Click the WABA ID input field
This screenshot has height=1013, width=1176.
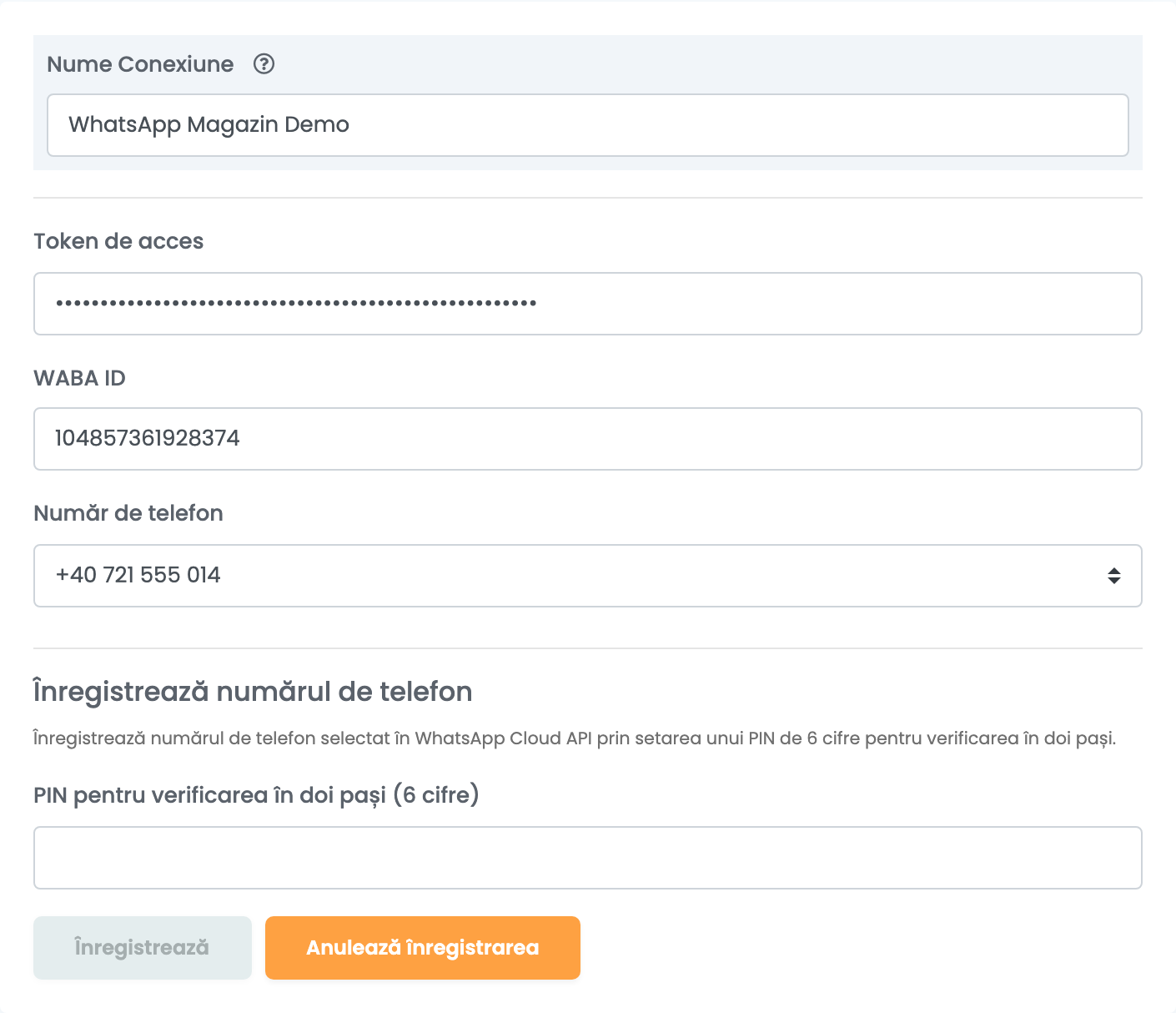[588, 439]
